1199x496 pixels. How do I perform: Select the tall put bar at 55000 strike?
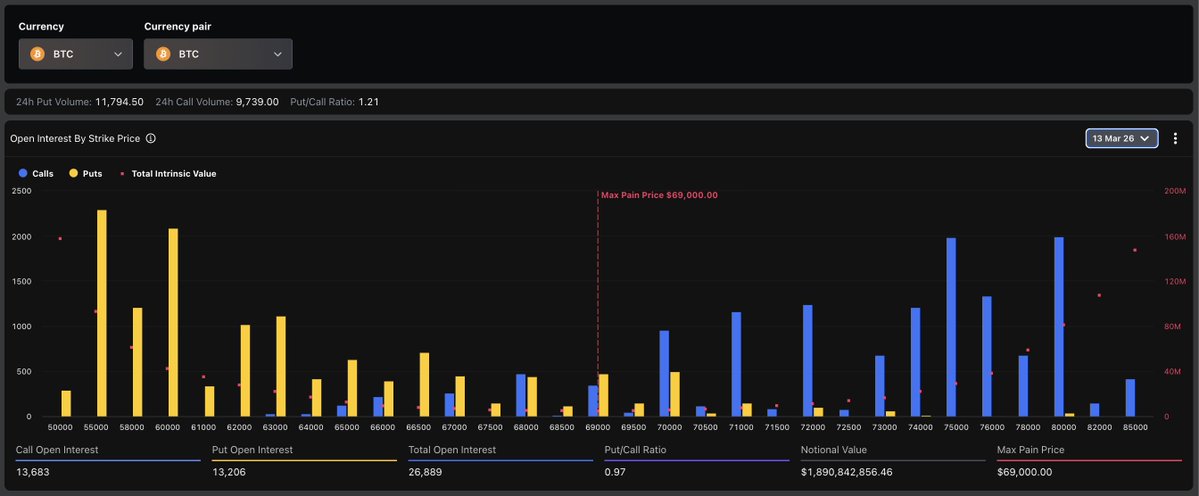[x=102, y=313]
